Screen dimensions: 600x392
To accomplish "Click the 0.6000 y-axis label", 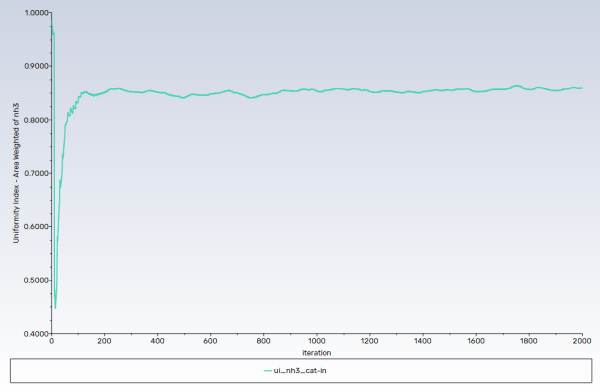I will [x=36, y=226].
